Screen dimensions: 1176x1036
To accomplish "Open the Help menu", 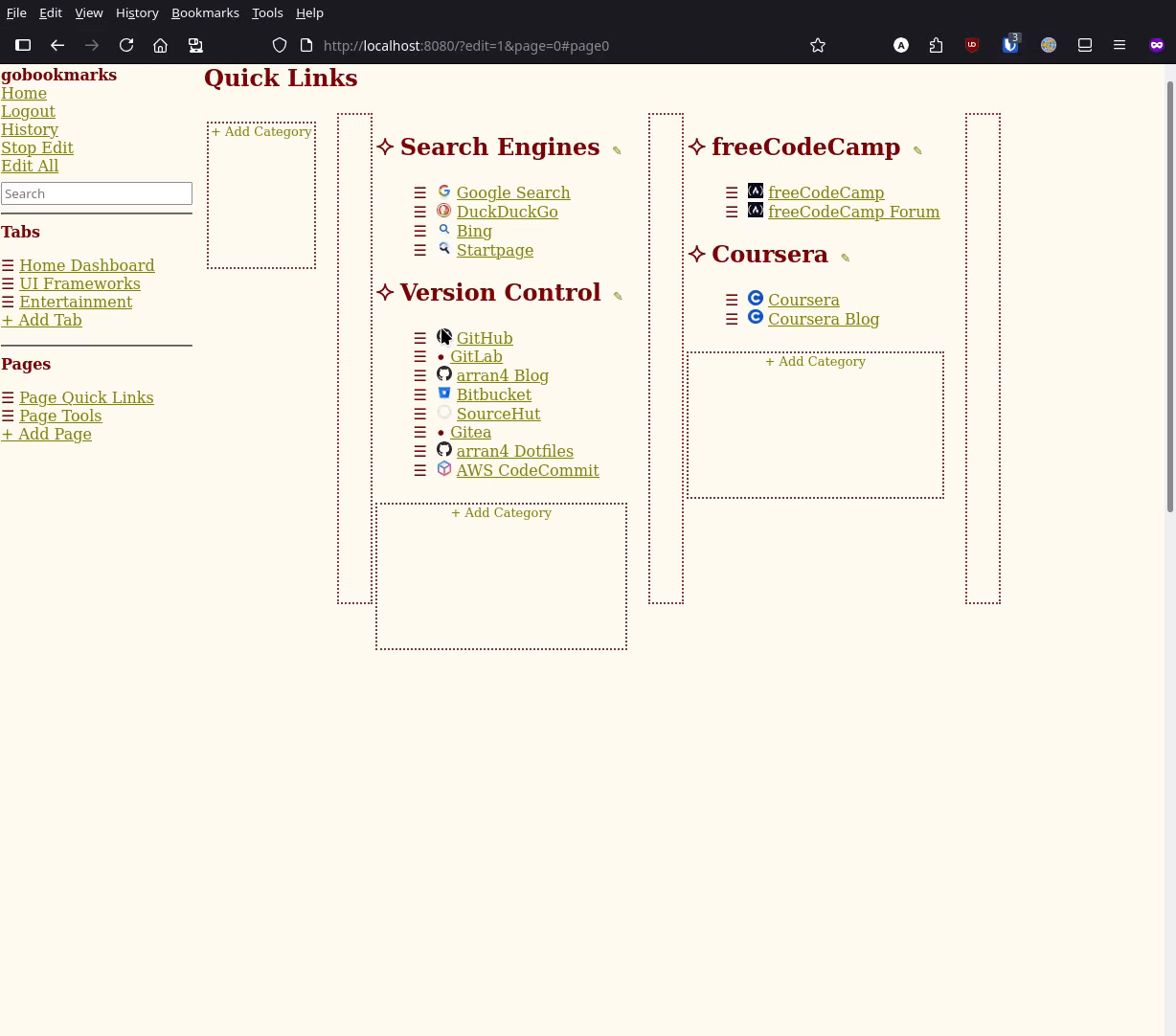I will (x=309, y=12).
